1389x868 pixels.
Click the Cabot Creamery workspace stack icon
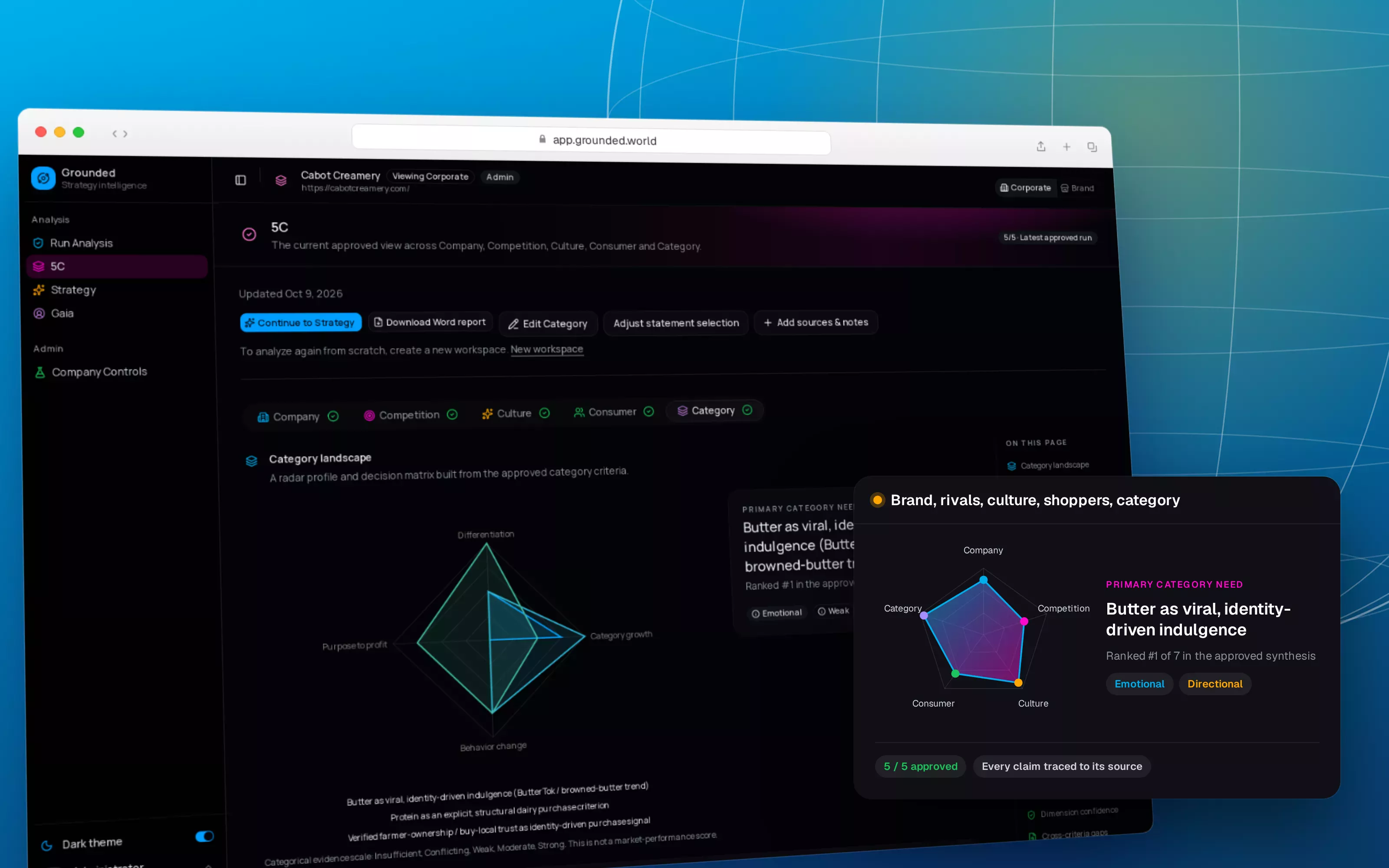coord(281,181)
